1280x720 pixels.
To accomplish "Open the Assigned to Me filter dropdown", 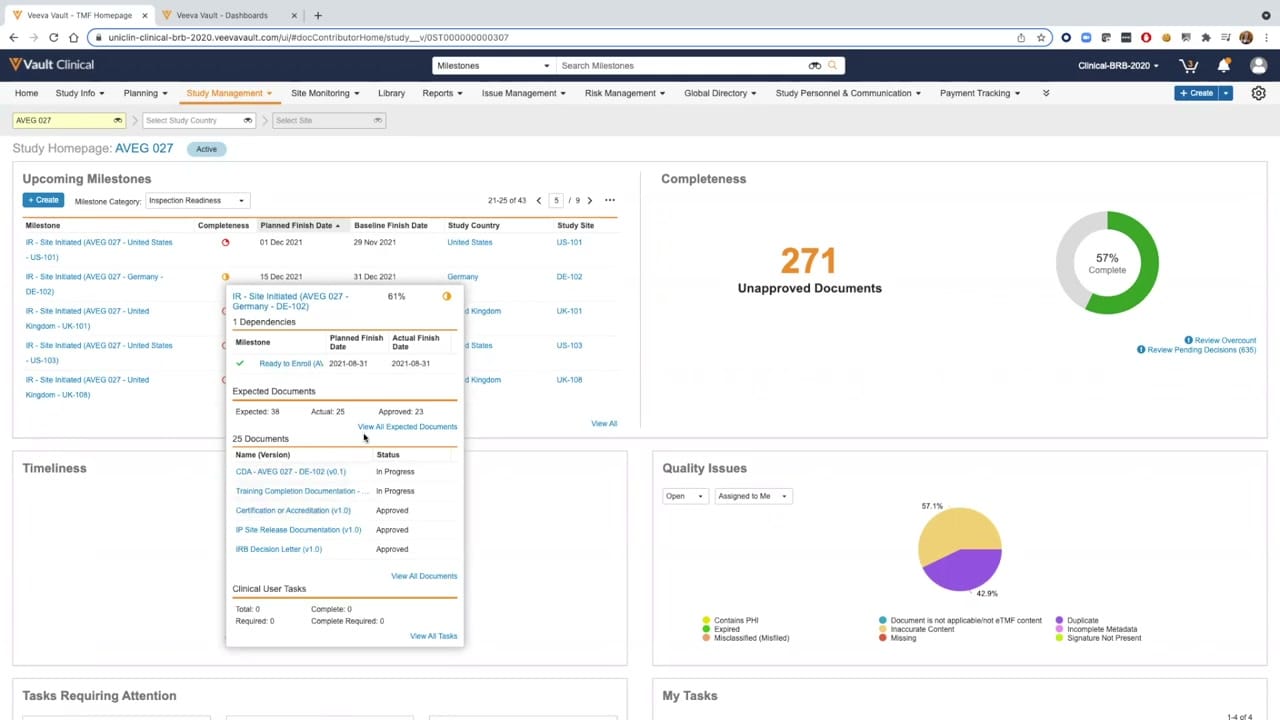I will click(x=754, y=496).
